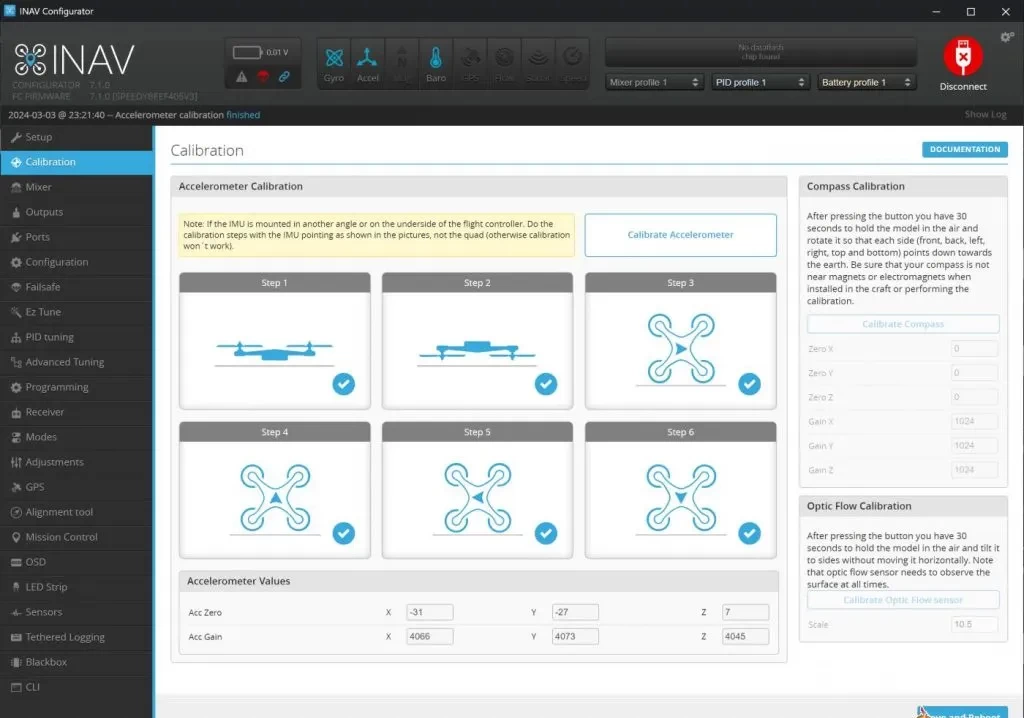Click Step 2 checkmark badge
The image size is (1024, 718).
(546, 383)
